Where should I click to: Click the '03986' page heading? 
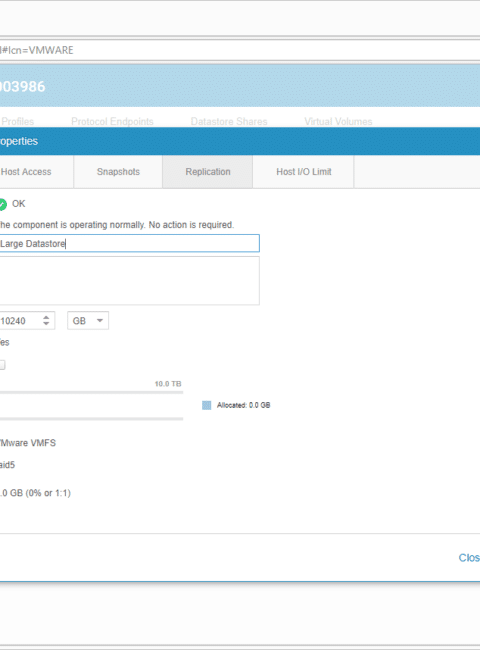[x=23, y=87]
